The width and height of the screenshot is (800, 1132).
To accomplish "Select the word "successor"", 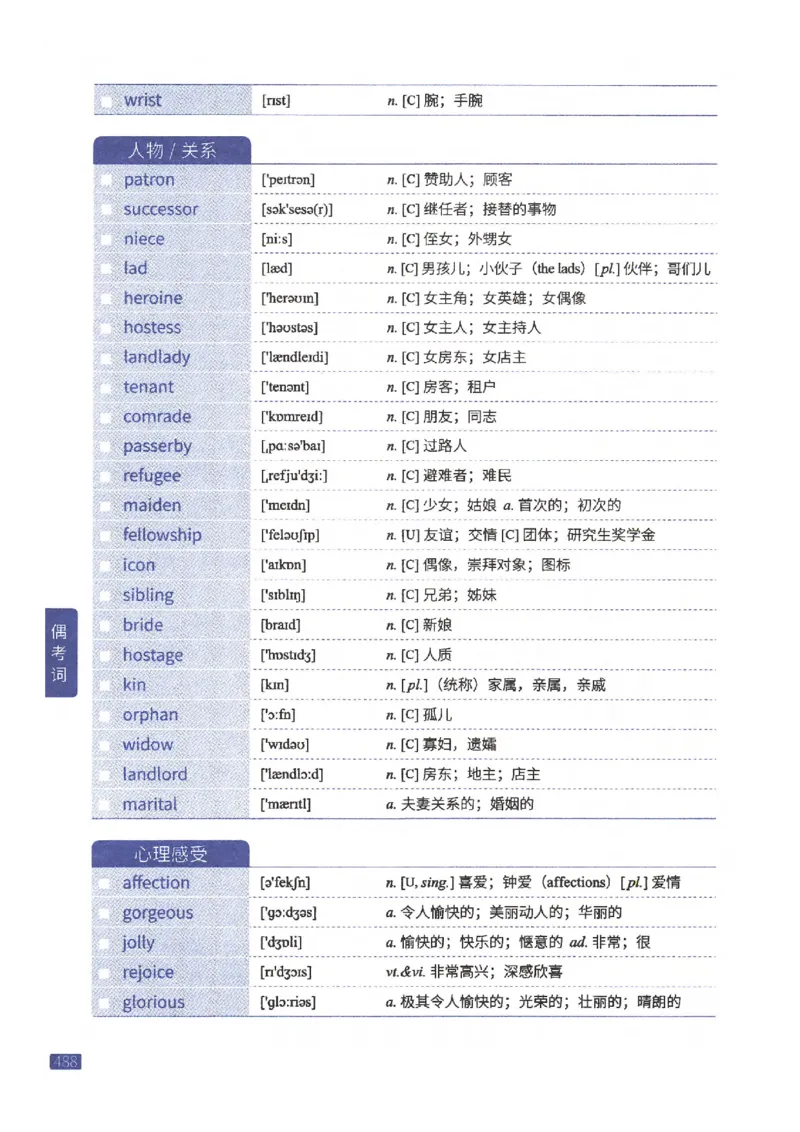I will tap(161, 210).
